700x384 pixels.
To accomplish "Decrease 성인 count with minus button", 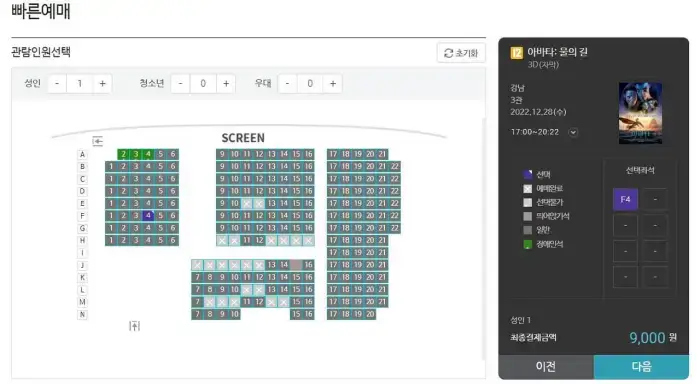I will (57, 83).
